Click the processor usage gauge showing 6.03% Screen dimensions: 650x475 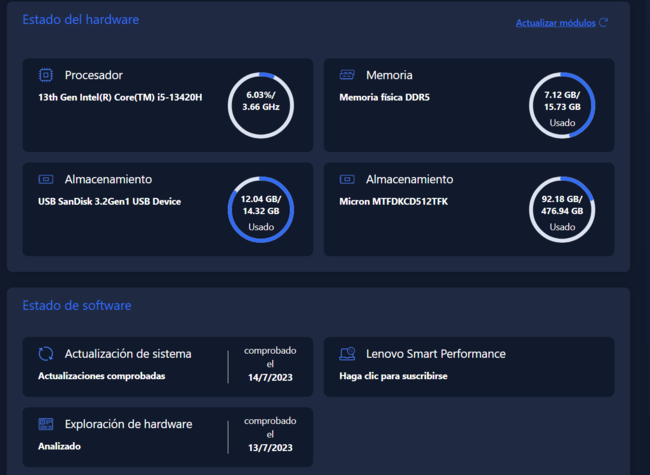[x=261, y=105]
